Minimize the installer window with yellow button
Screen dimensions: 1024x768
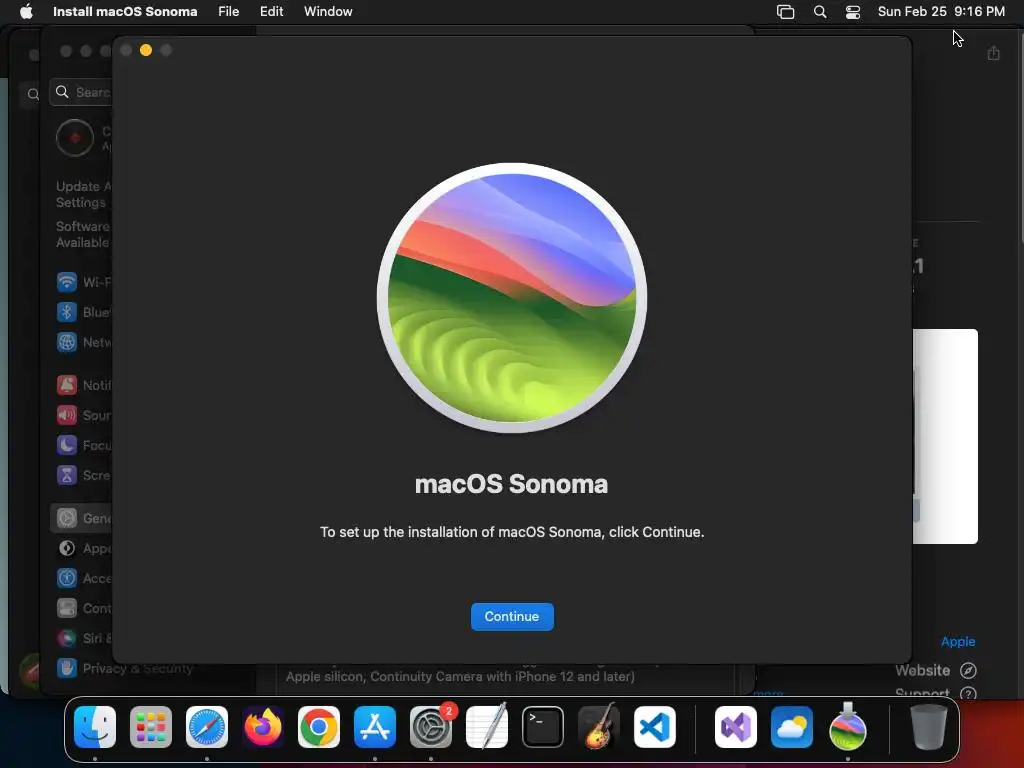pos(146,50)
